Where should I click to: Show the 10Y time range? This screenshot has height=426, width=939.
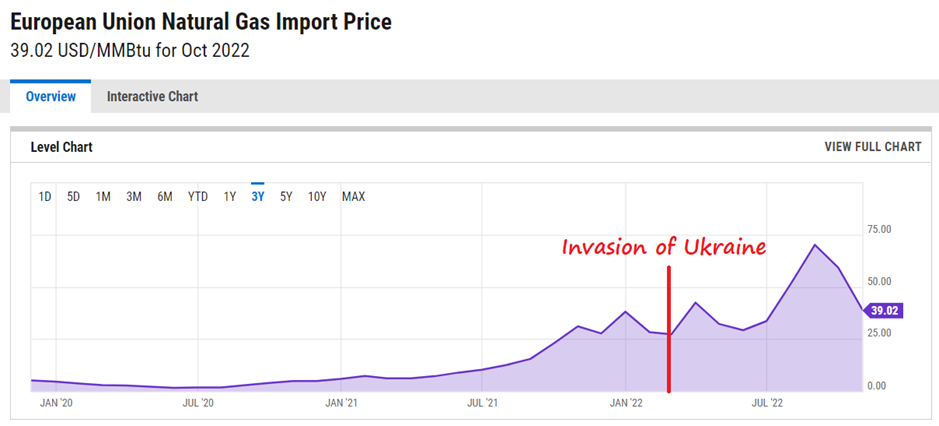click(317, 197)
